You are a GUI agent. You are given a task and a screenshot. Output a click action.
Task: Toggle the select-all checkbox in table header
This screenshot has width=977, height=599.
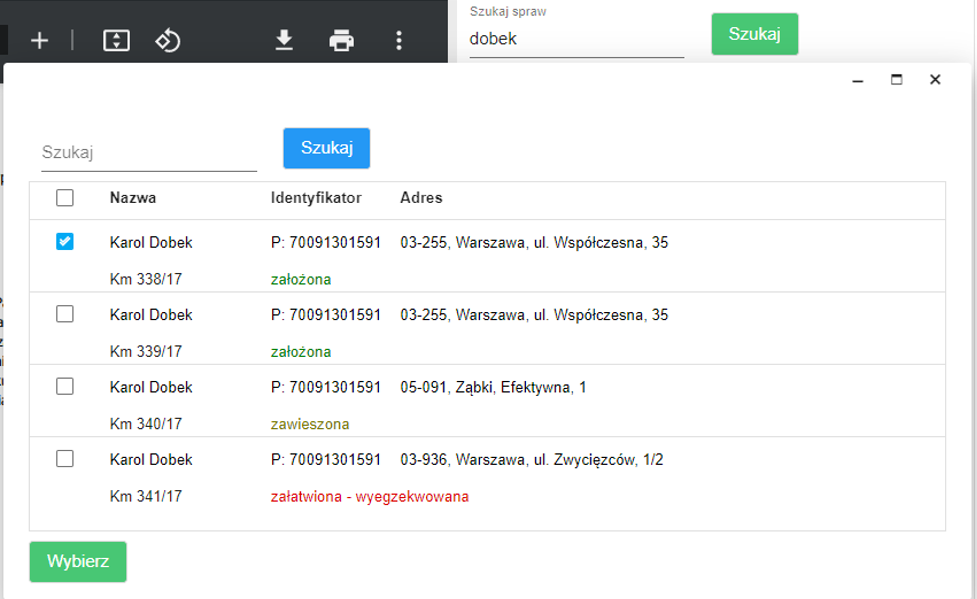click(65, 198)
